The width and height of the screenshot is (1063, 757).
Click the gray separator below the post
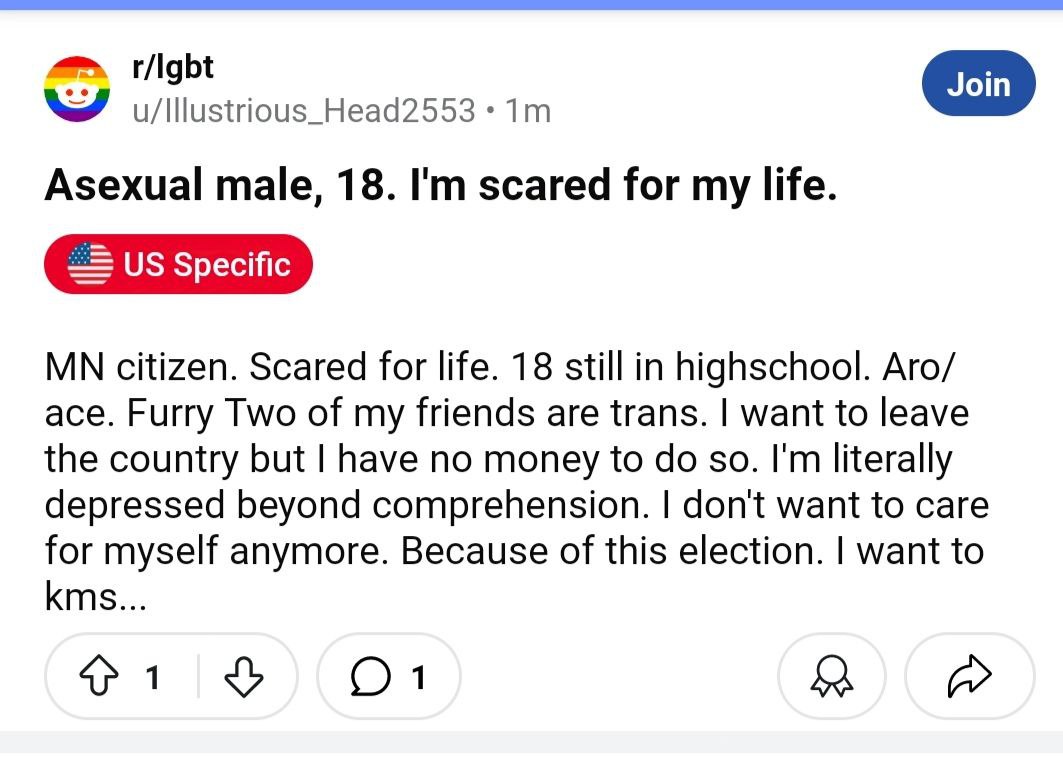click(x=532, y=743)
